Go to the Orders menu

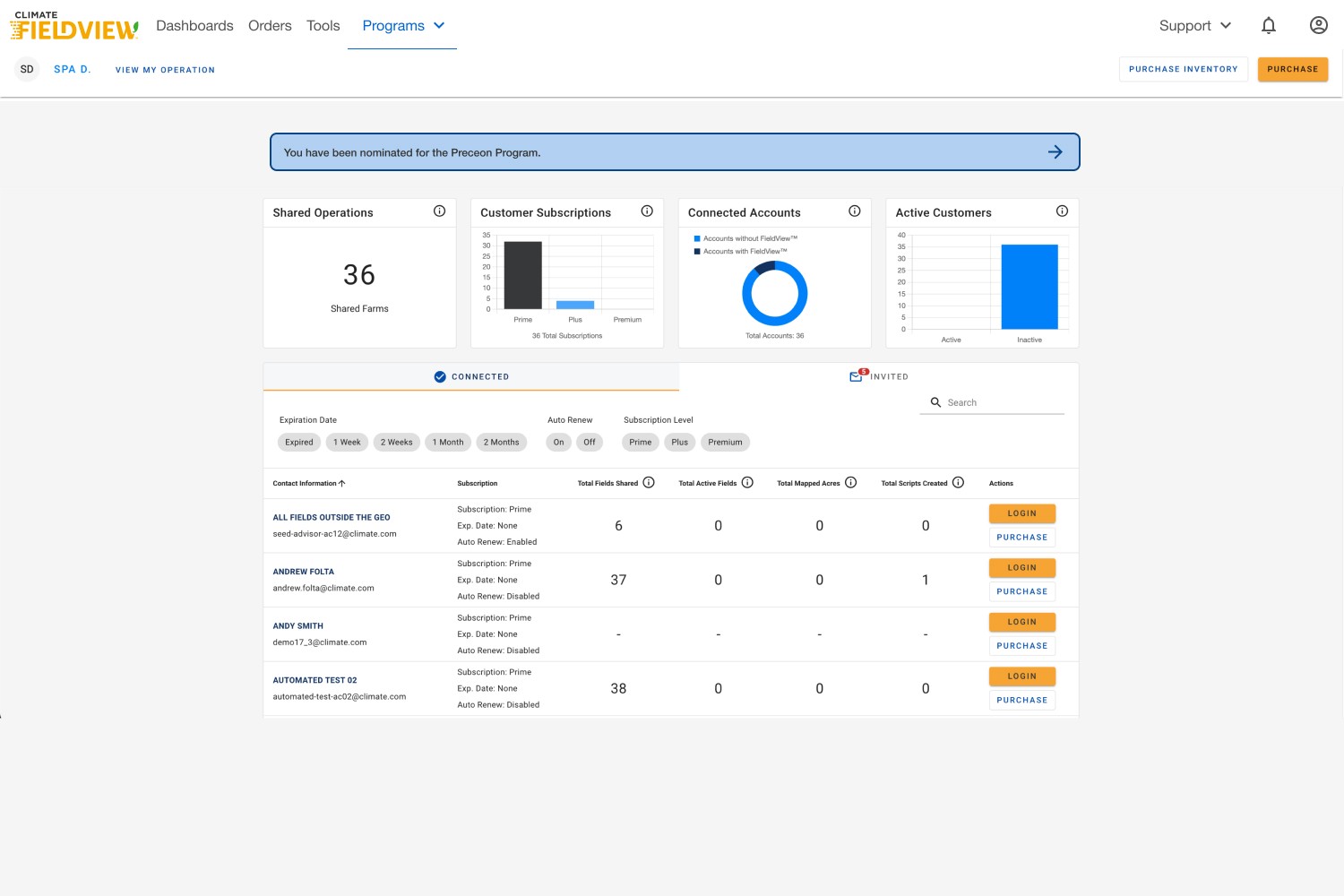point(270,25)
